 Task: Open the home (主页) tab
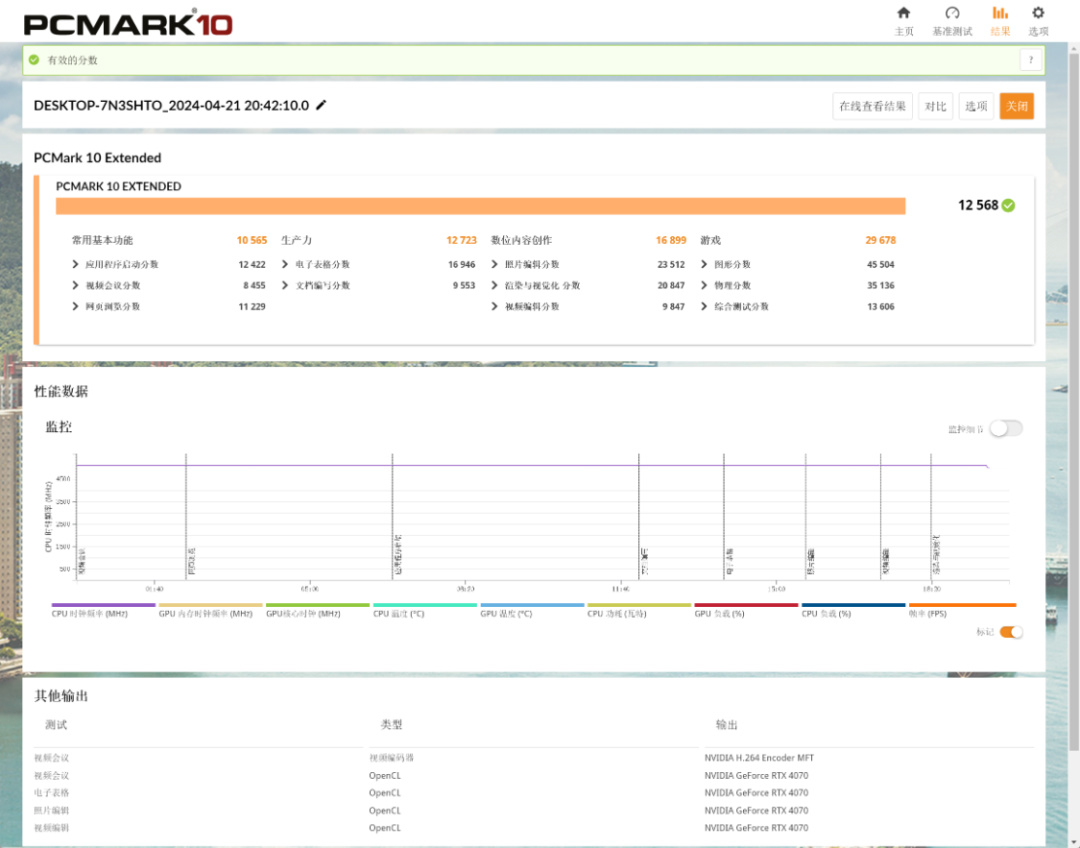pyautogui.click(x=904, y=21)
